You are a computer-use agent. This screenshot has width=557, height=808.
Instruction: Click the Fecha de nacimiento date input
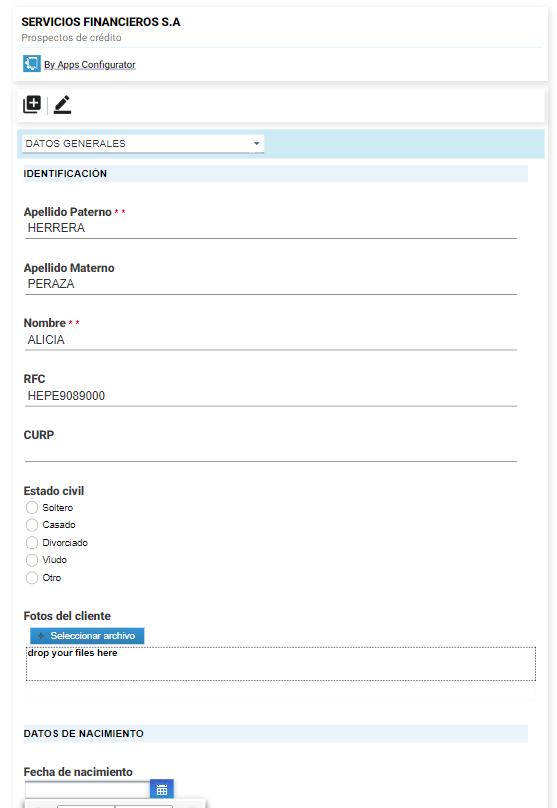point(88,789)
